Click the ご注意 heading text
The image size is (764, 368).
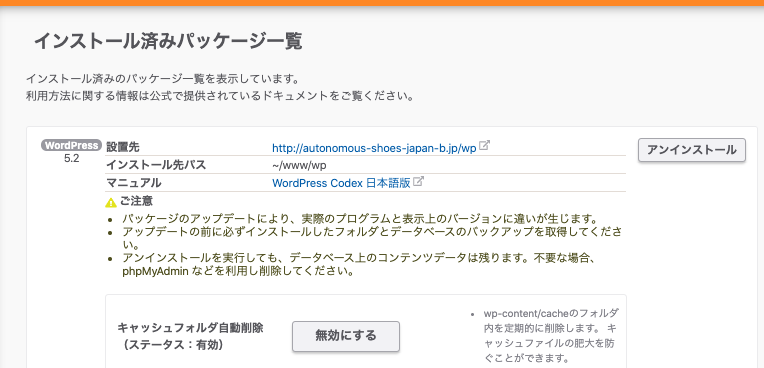pos(136,201)
